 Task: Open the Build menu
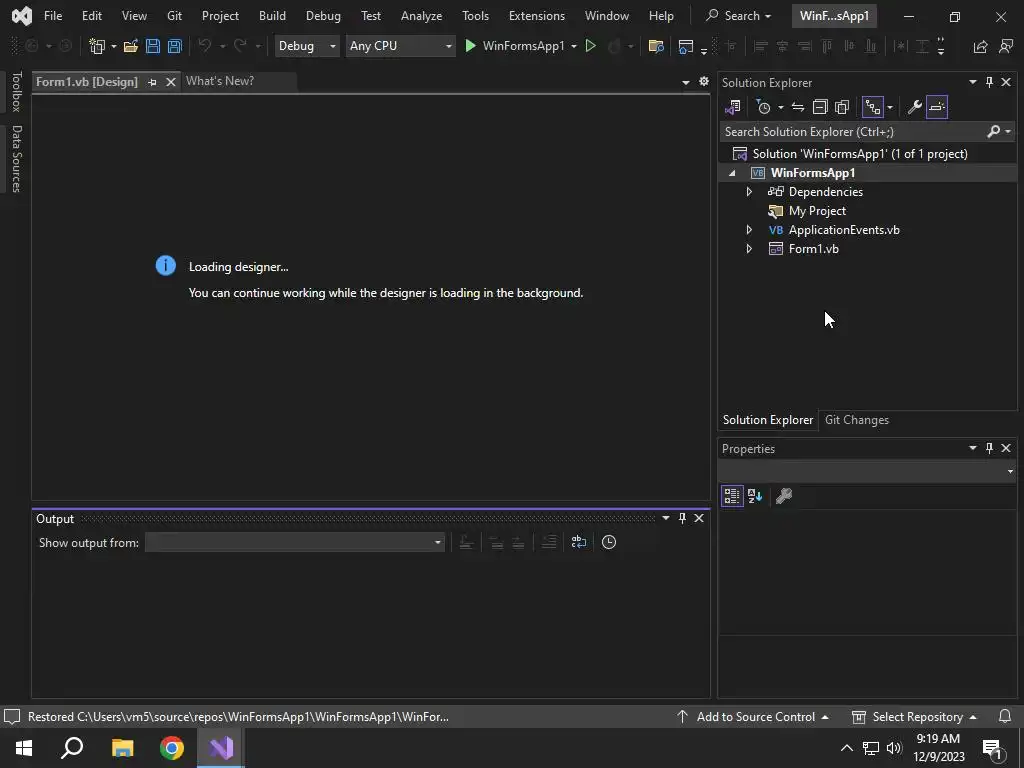point(272,16)
